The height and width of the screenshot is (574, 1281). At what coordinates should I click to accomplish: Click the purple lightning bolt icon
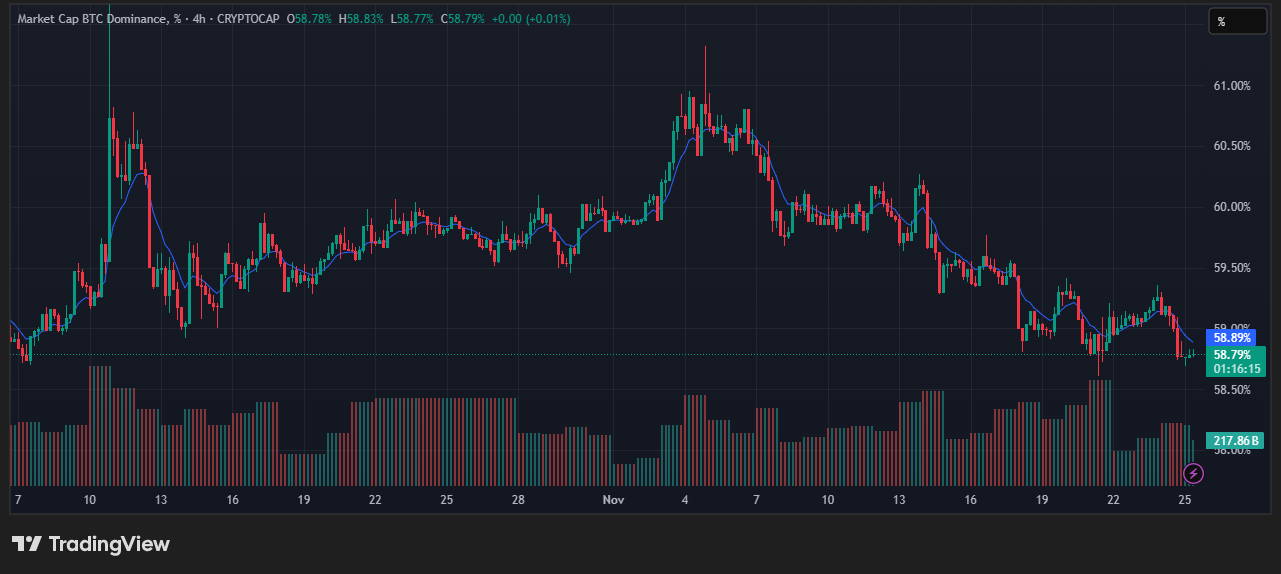pyautogui.click(x=1193, y=472)
